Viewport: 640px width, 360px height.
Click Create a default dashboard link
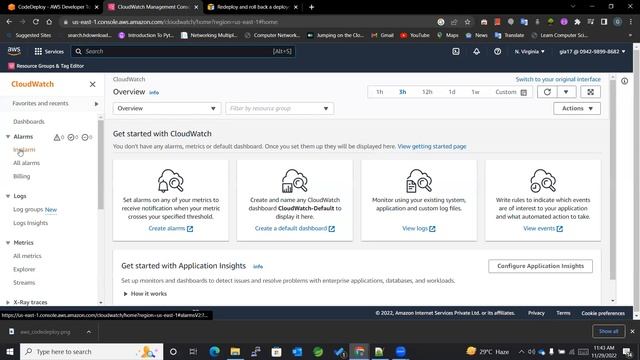[295, 229]
